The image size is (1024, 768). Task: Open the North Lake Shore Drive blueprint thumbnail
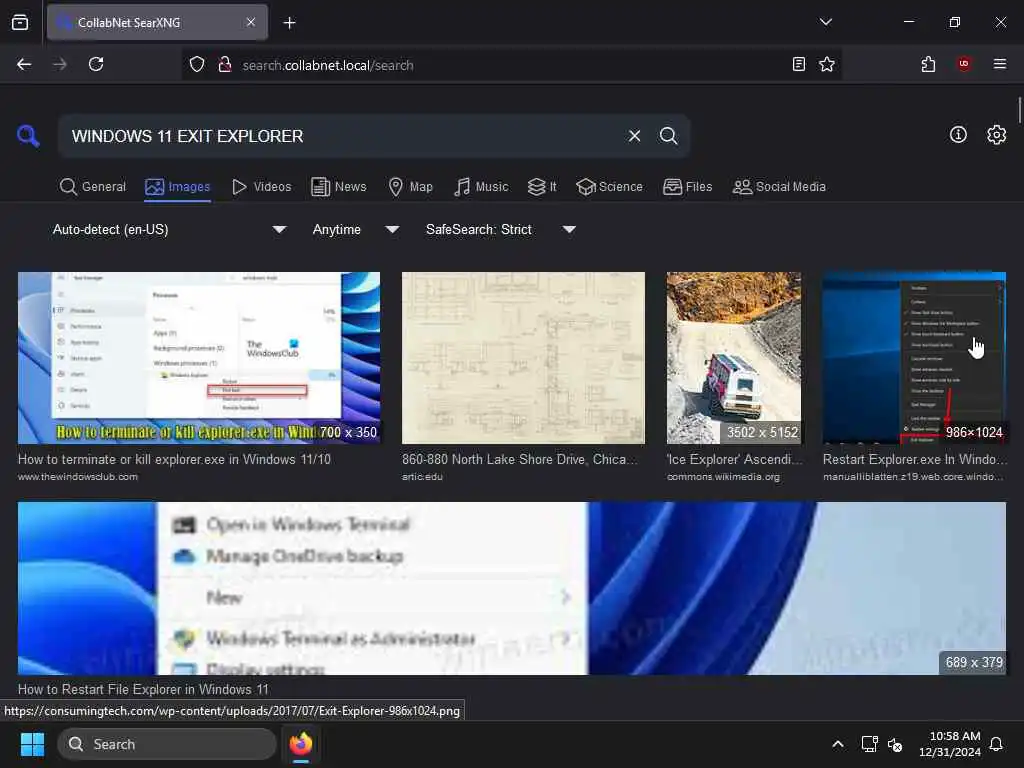523,358
